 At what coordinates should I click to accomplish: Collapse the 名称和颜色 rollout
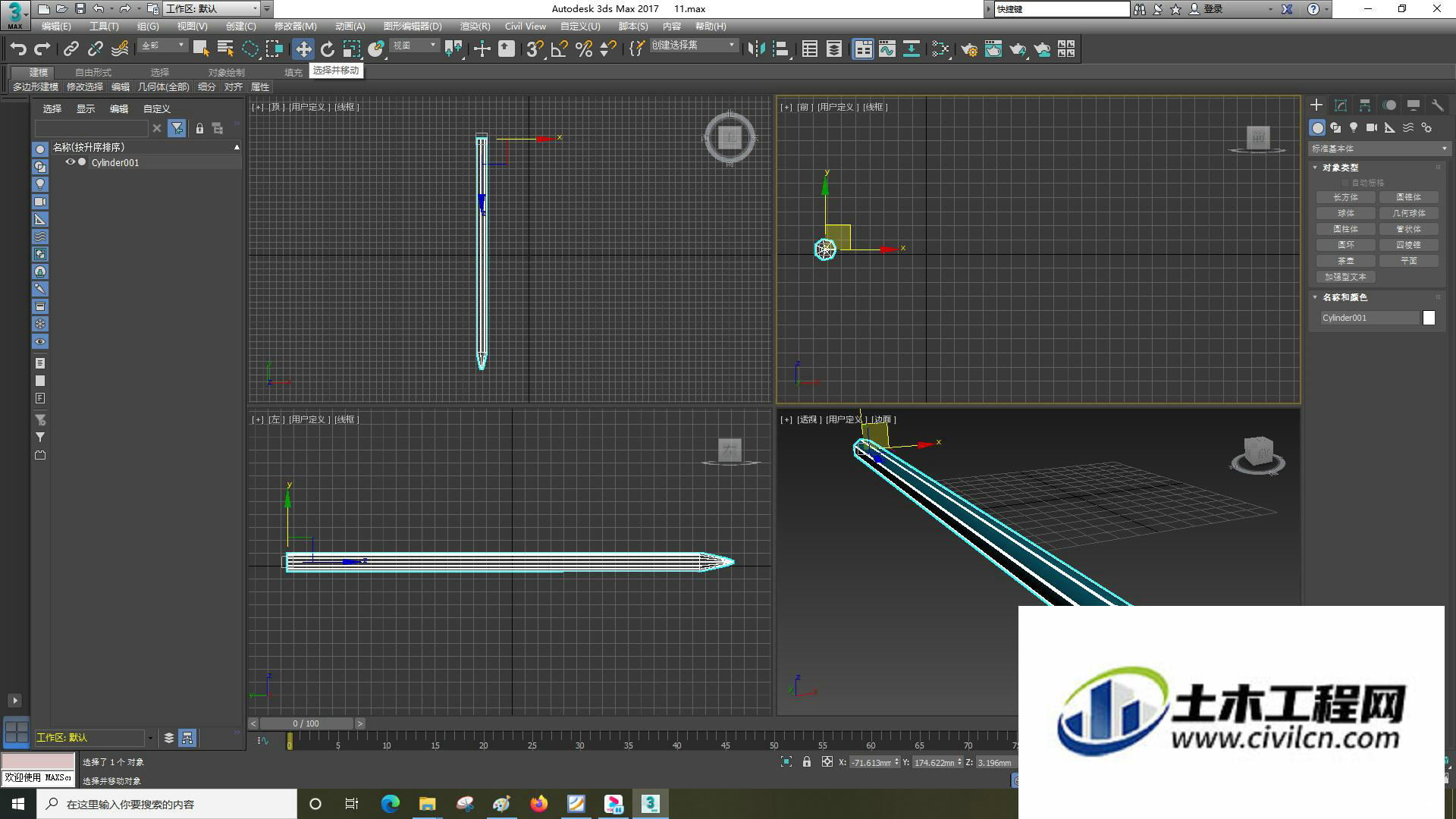(1315, 297)
